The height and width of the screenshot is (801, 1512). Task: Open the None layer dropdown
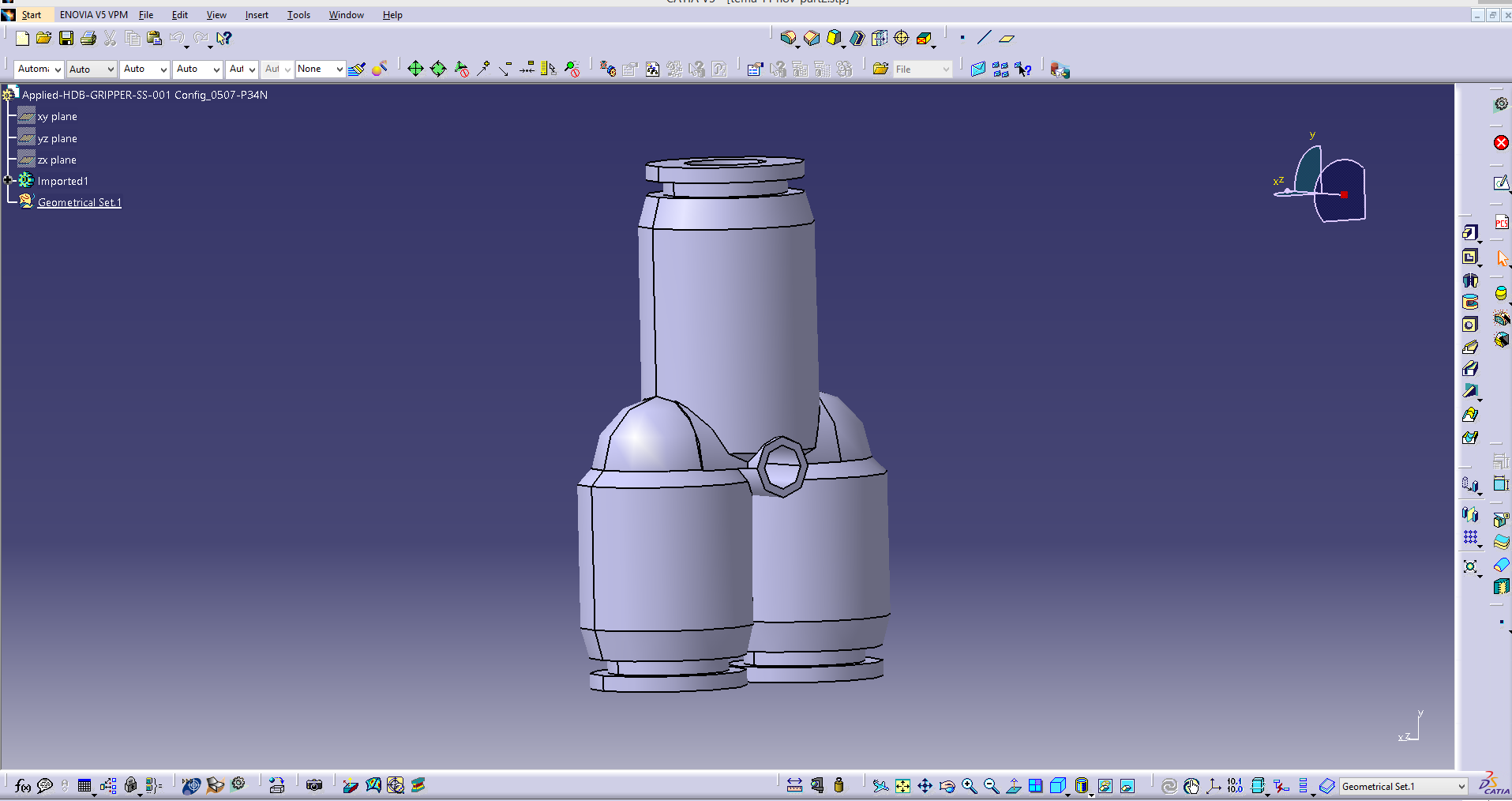point(320,70)
